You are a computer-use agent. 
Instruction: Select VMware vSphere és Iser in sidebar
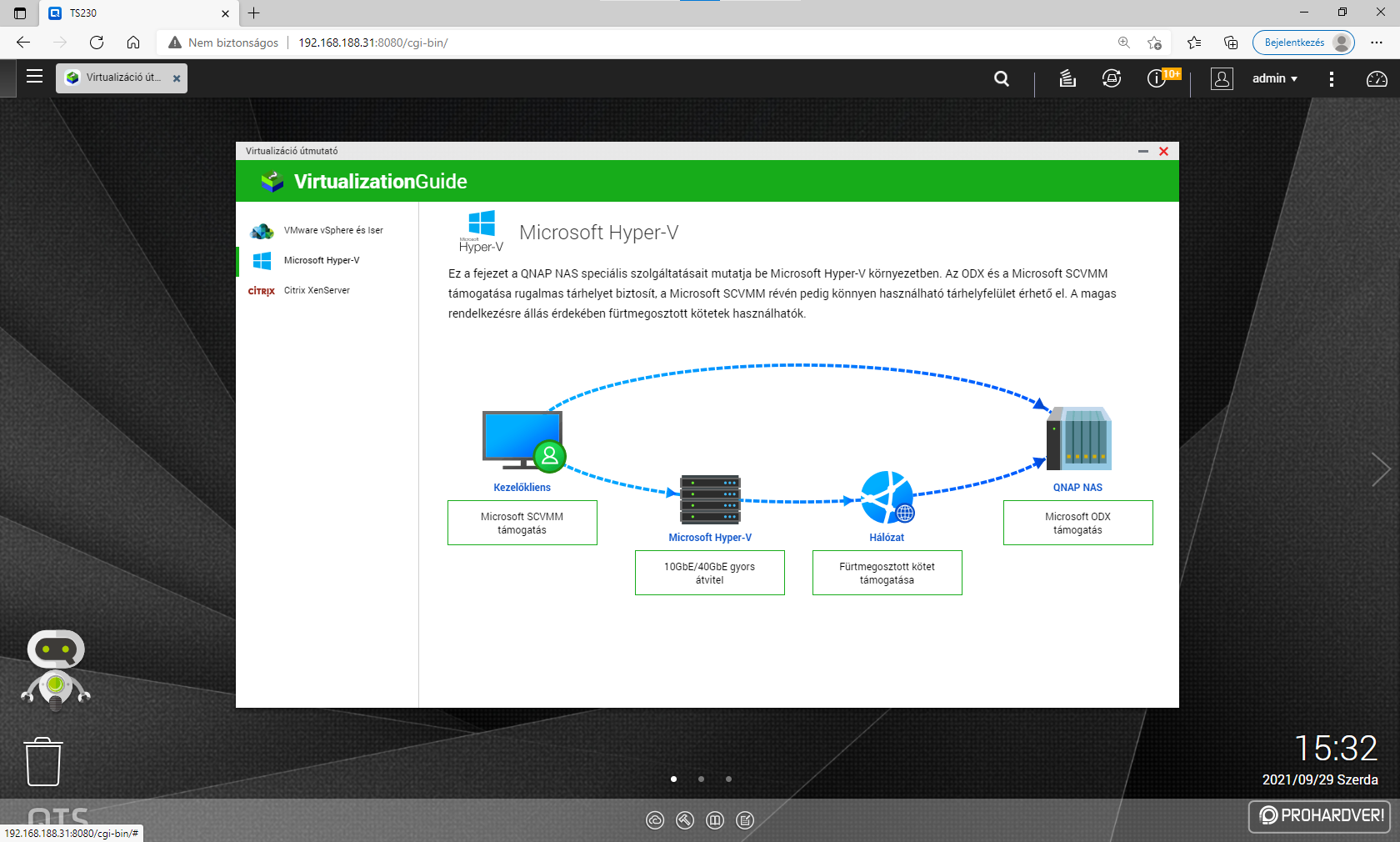click(327, 230)
